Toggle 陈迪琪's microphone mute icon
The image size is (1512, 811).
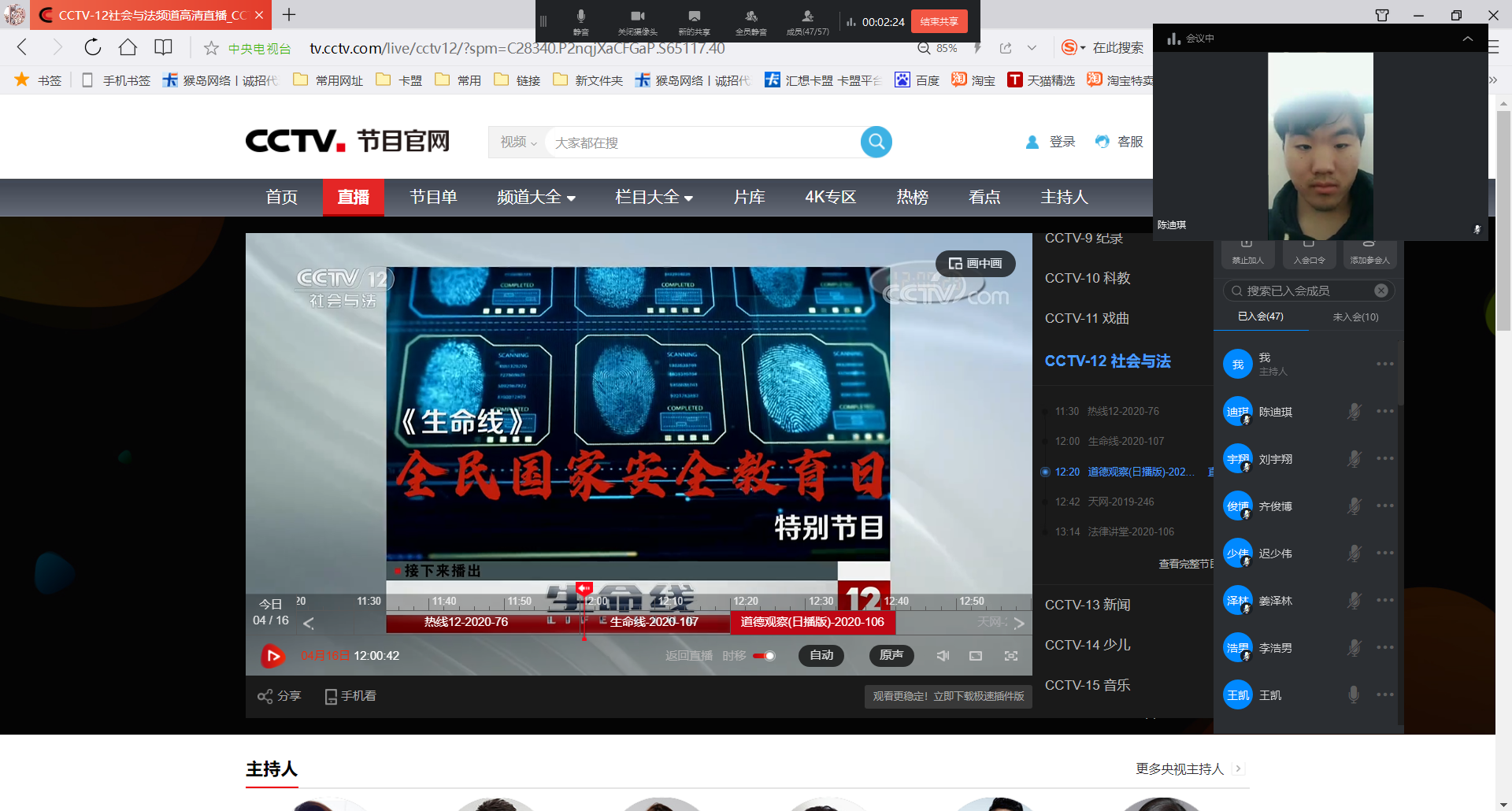pos(1354,412)
